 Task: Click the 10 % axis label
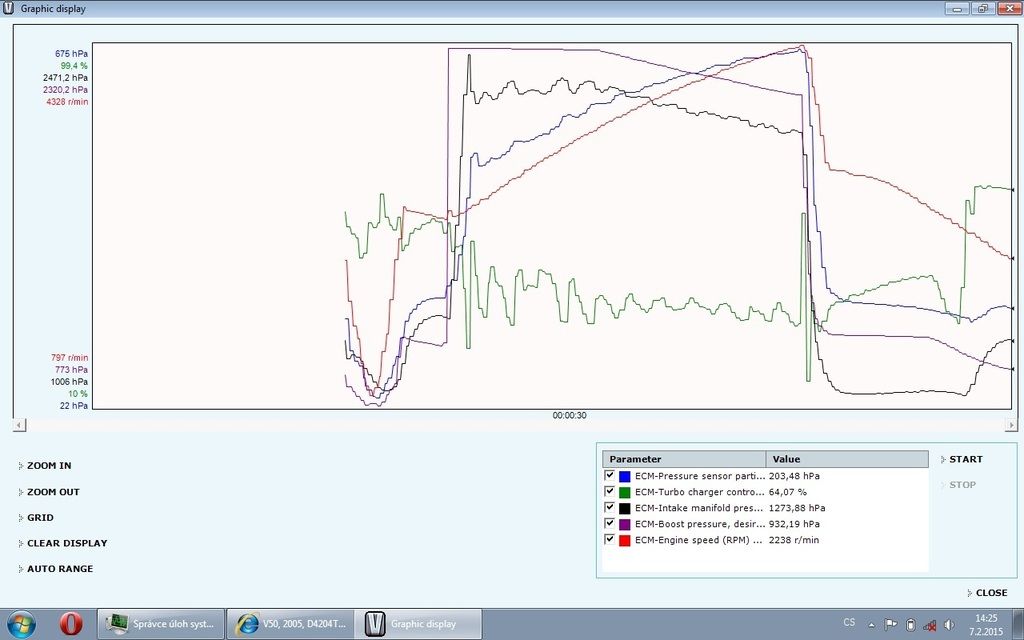[78, 394]
